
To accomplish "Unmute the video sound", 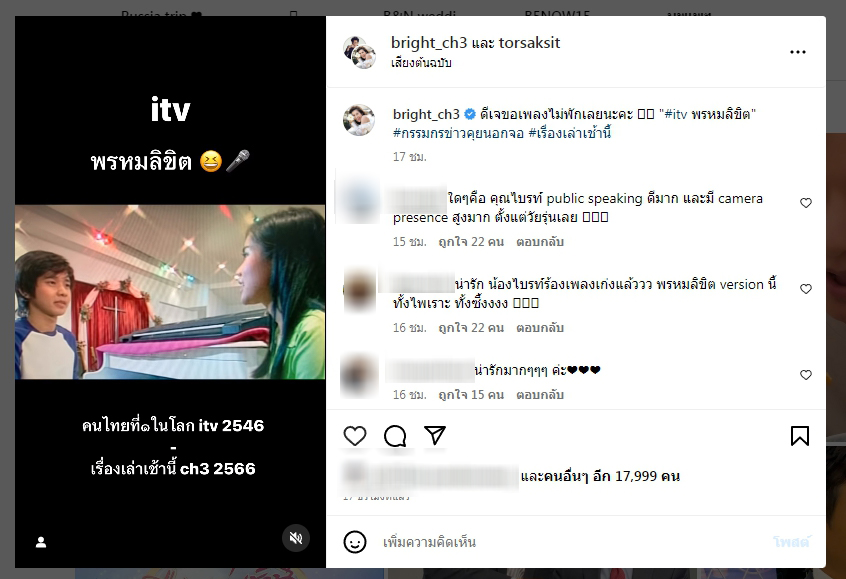I will click(x=296, y=538).
